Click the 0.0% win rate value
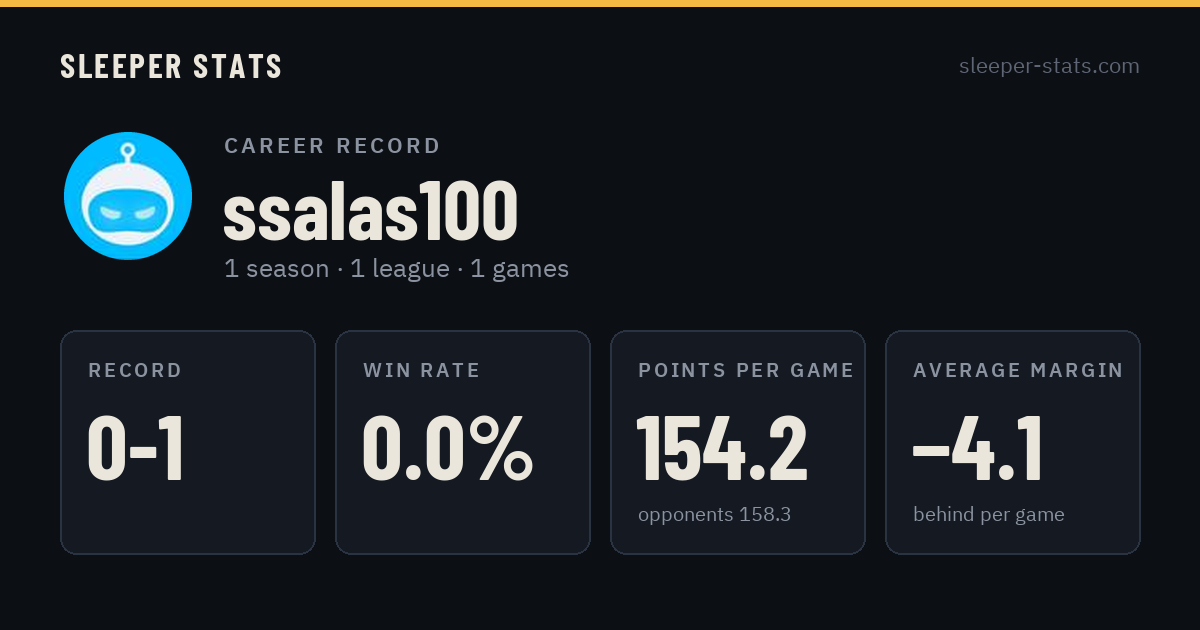The image size is (1200, 630). pos(448,449)
